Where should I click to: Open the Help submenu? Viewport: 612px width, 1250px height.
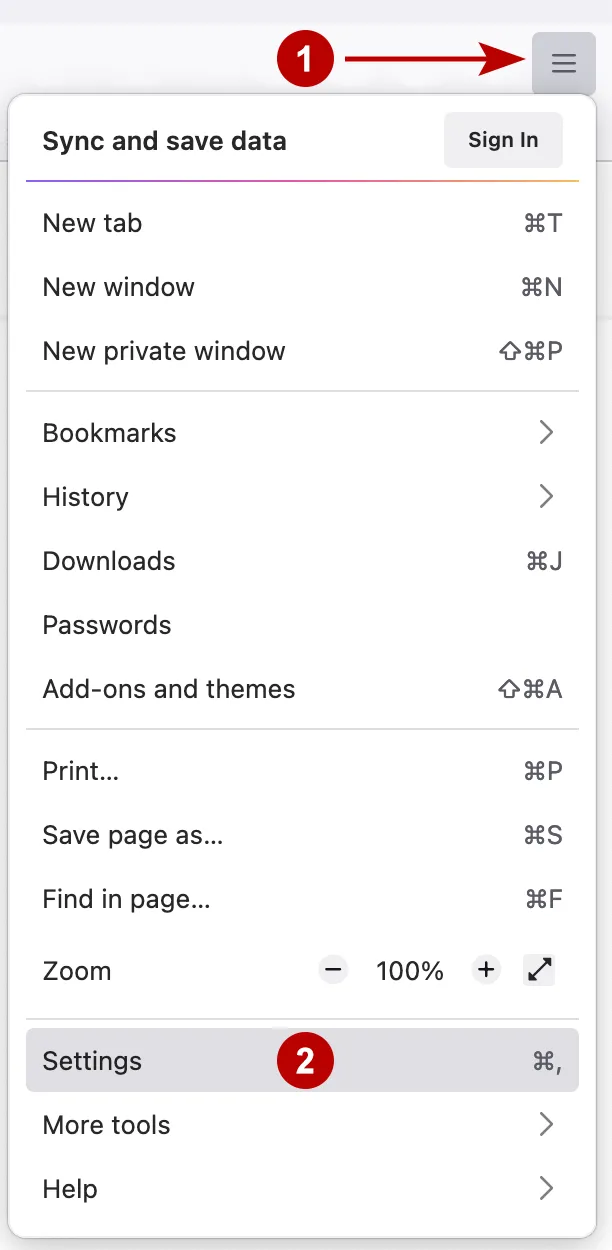click(545, 1188)
